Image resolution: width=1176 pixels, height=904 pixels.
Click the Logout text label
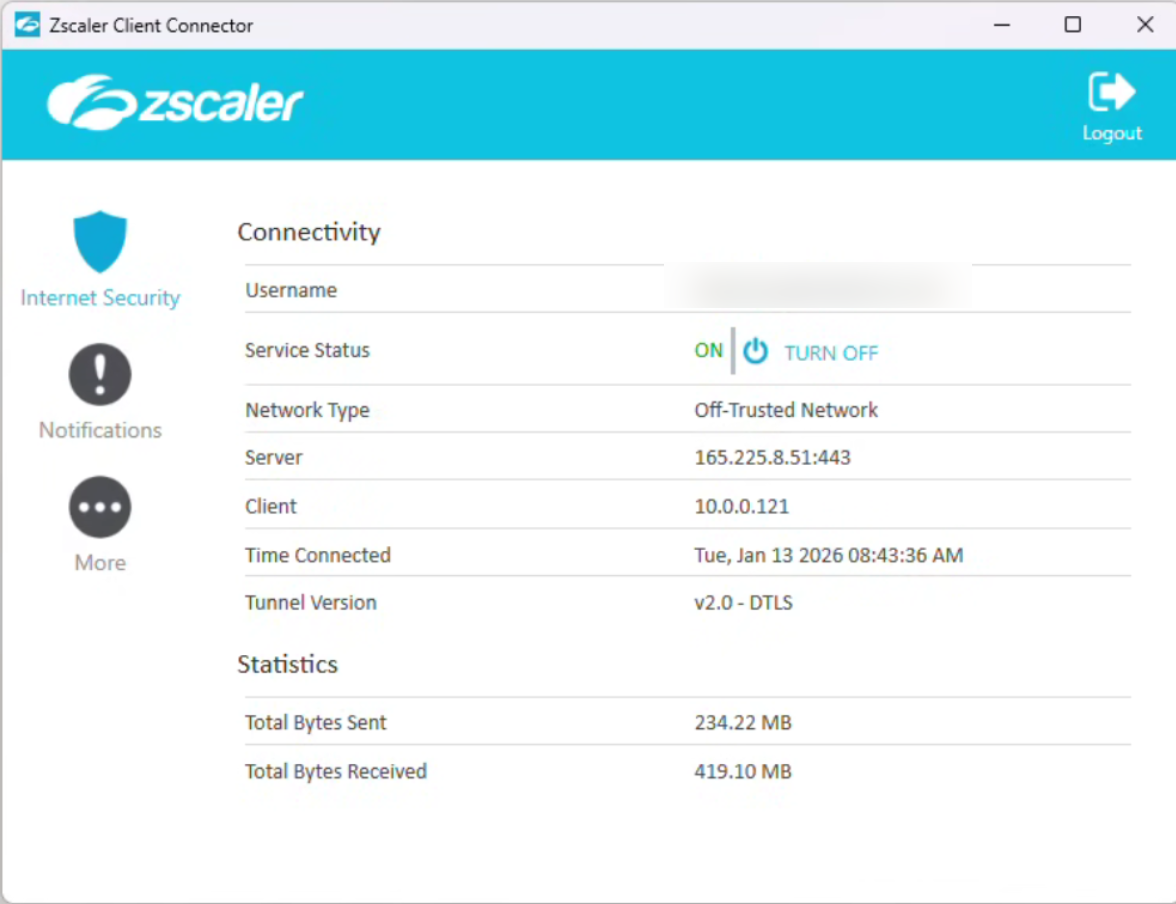click(1112, 134)
